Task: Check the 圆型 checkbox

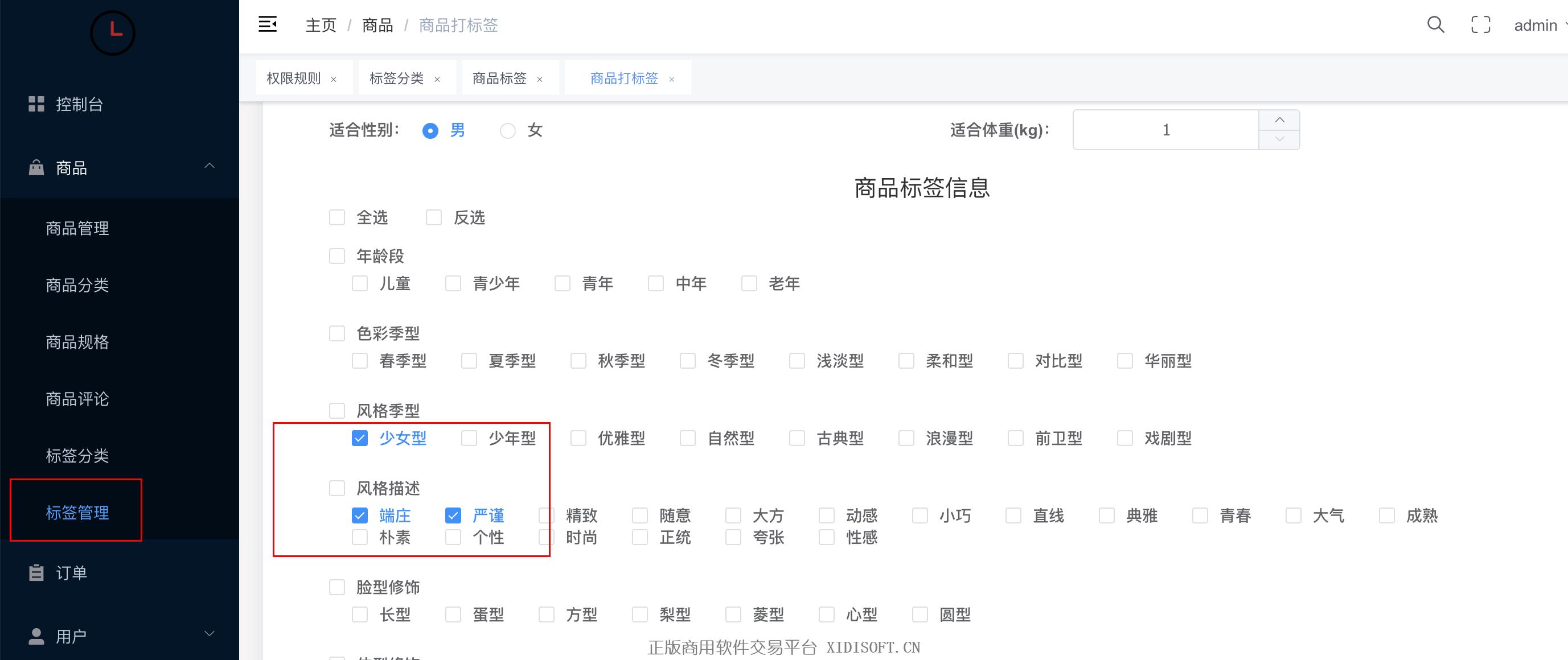Action: [920, 614]
